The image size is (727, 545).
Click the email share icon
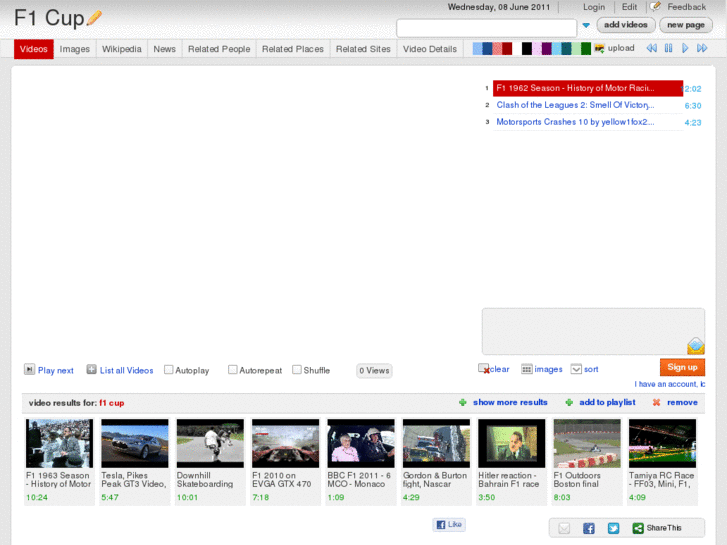(564, 528)
